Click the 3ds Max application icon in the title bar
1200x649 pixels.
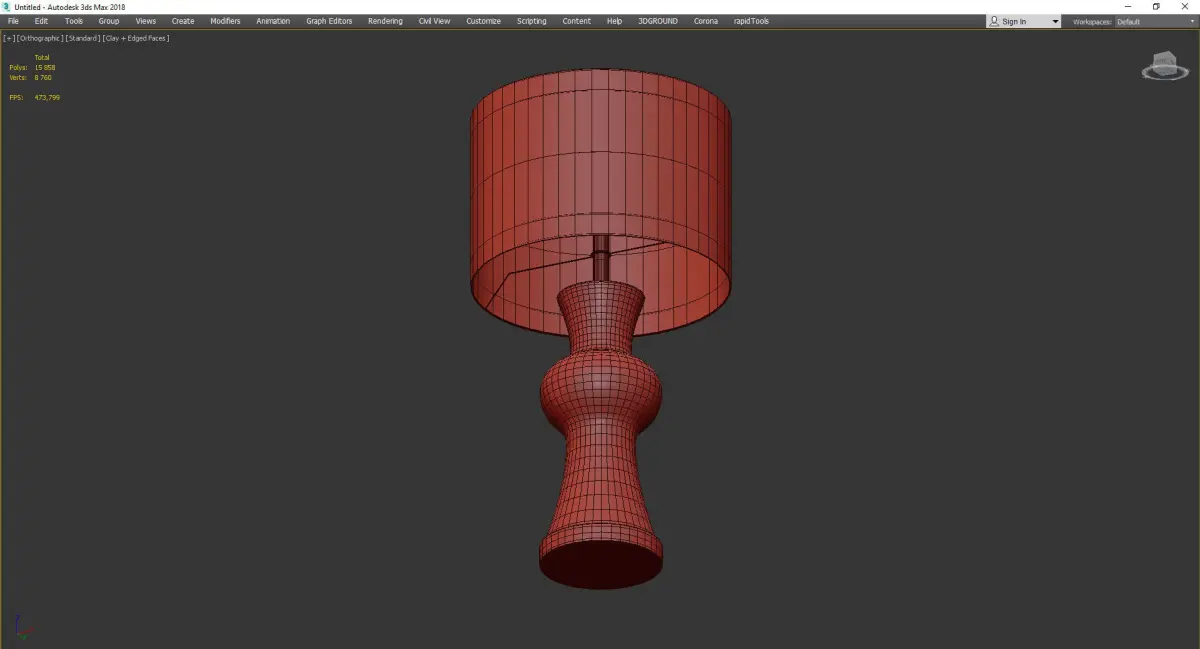(x=6, y=6)
